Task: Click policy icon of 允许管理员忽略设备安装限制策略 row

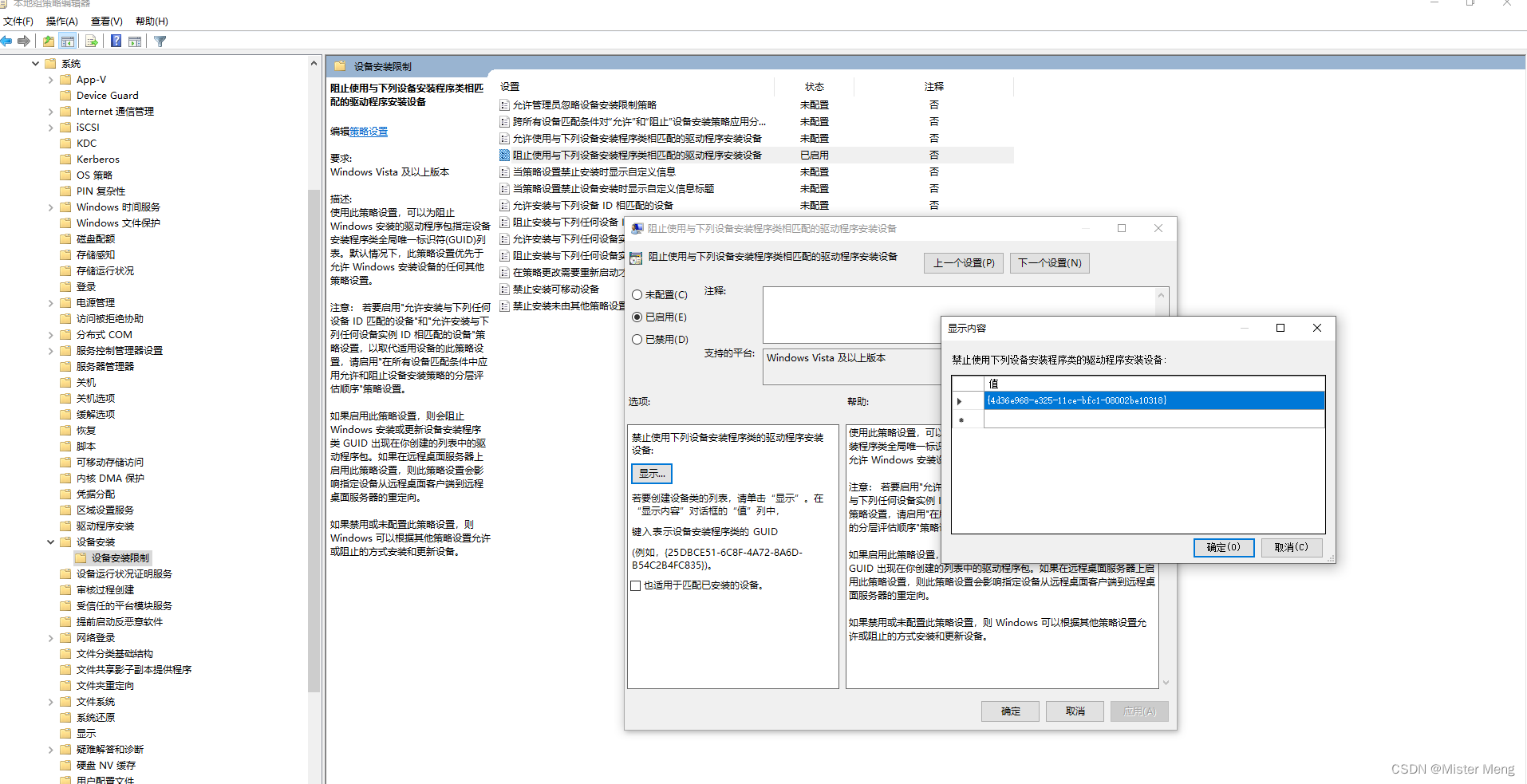Action: coord(504,105)
